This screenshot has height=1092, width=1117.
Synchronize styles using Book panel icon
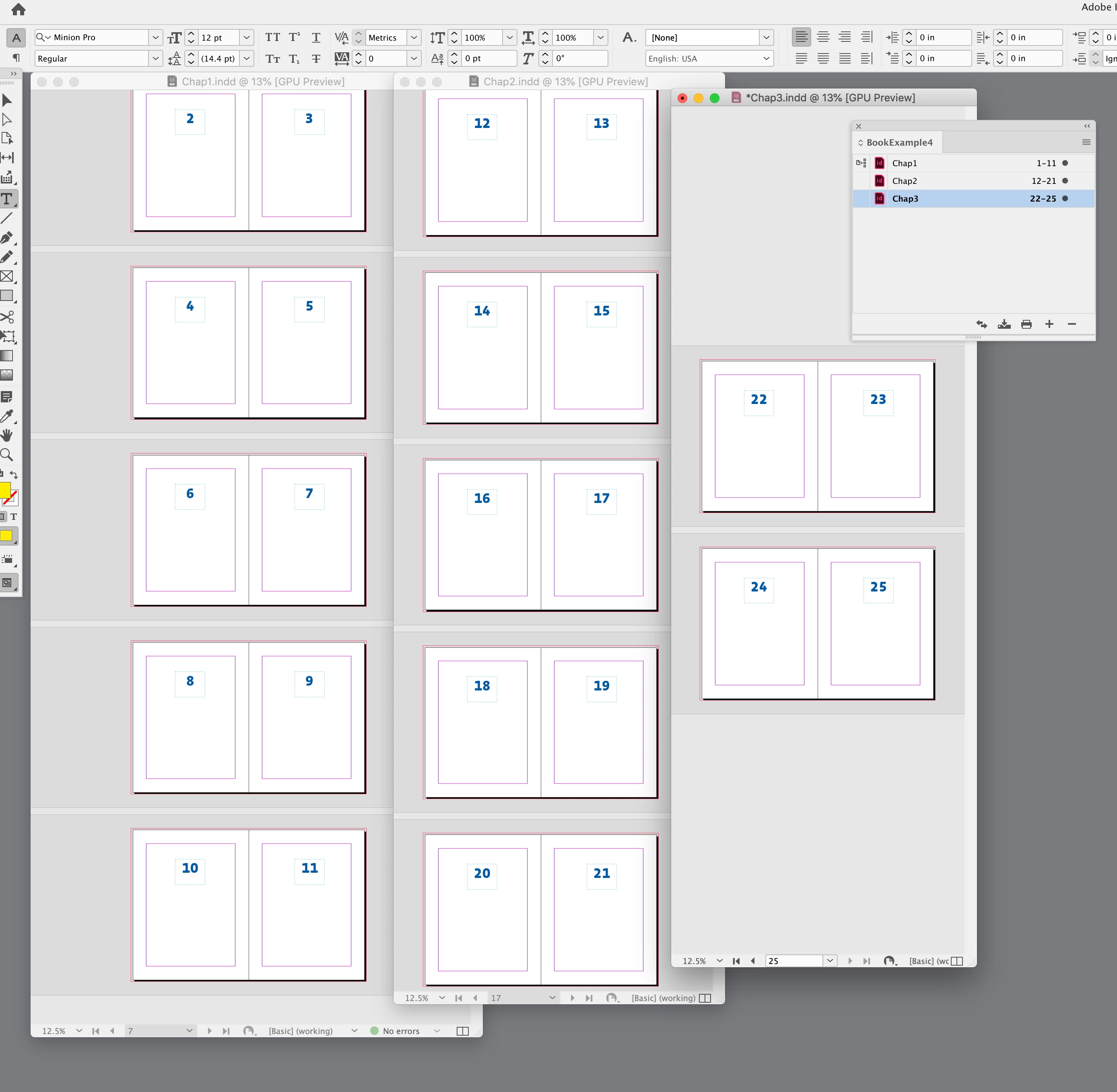tap(982, 325)
